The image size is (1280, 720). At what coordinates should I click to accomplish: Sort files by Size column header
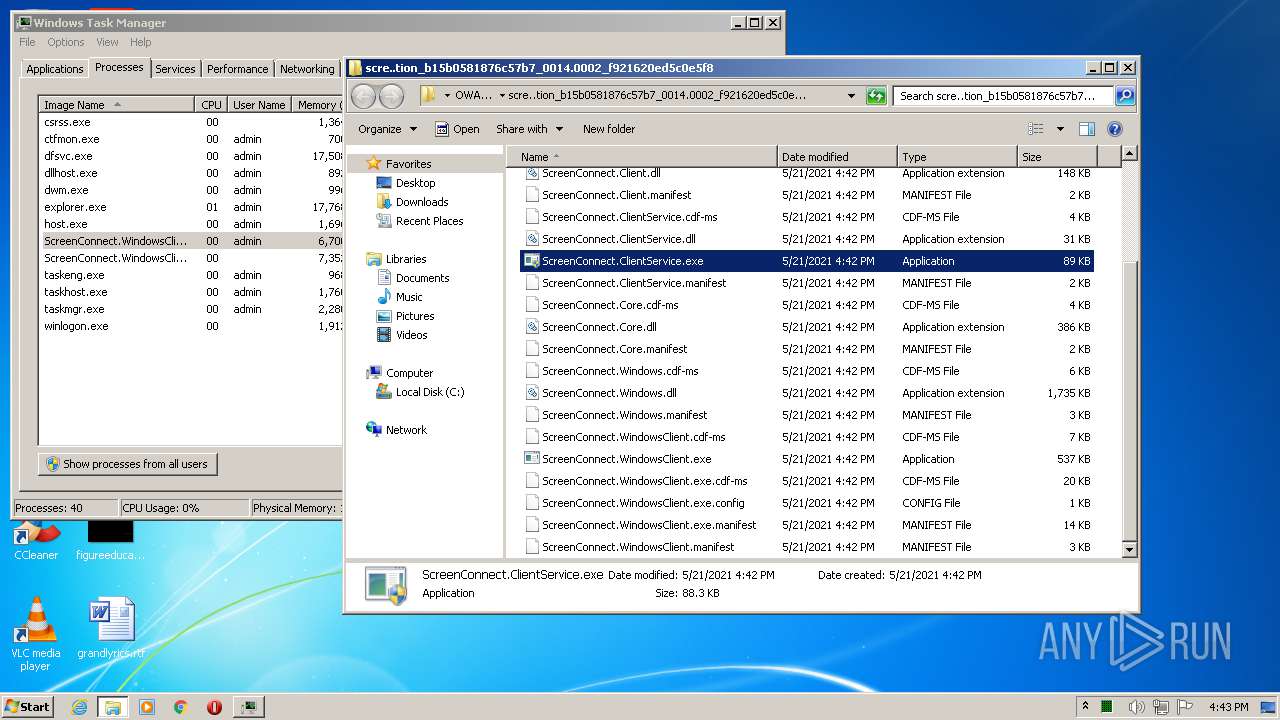click(1057, 157)
